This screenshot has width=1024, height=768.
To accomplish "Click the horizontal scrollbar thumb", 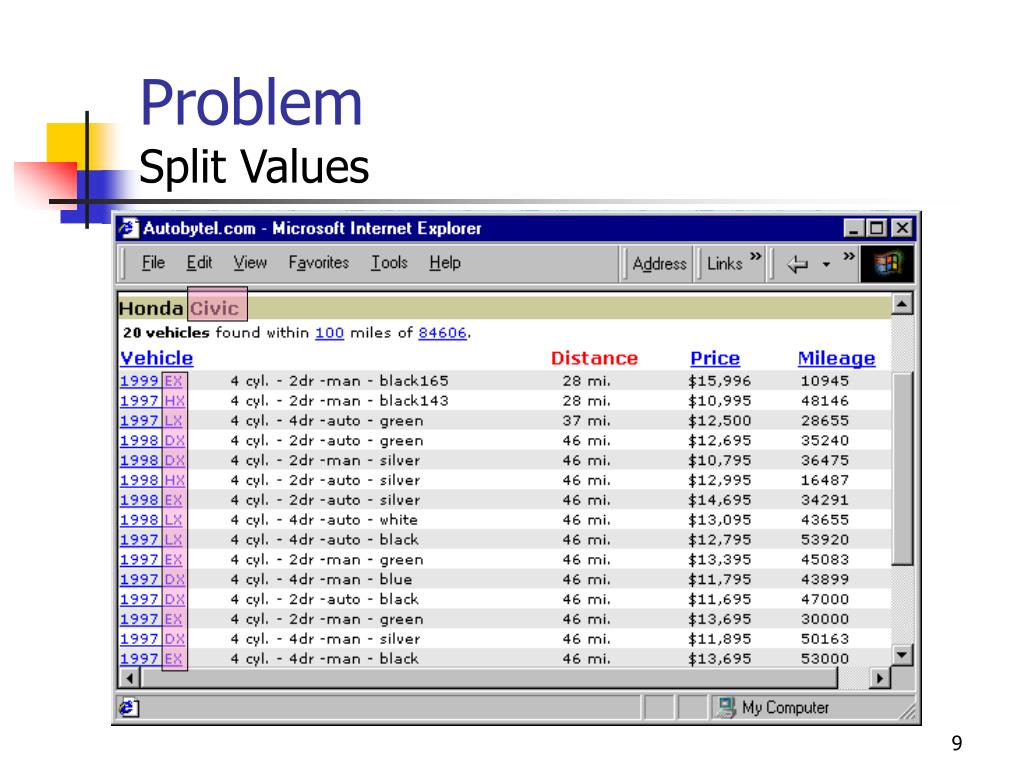I will [x=489, y=679].
